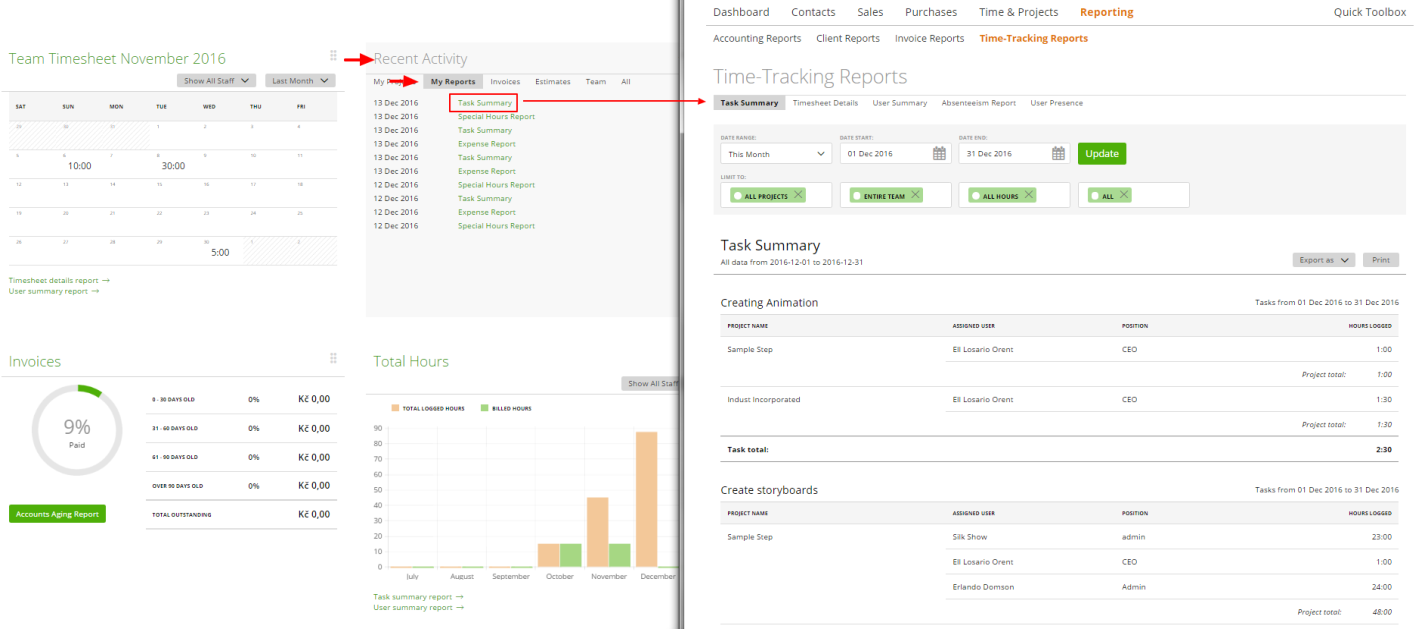Expand the This Month date range dropdown

point(776,153)
